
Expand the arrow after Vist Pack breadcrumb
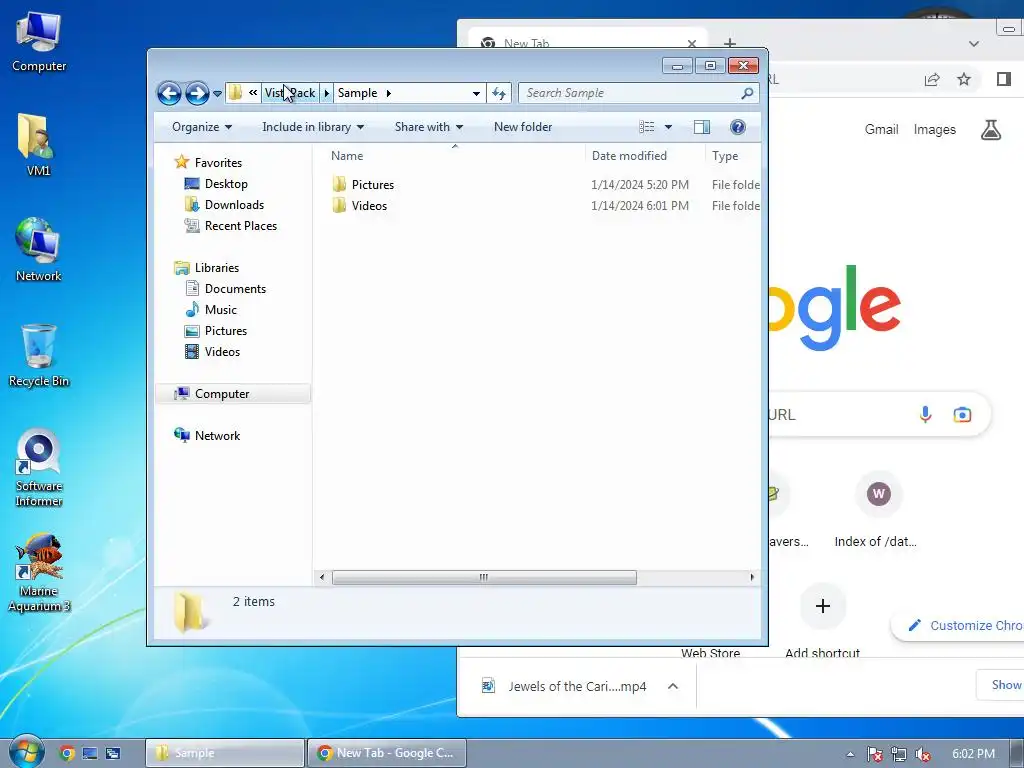(x=327, y=93)
